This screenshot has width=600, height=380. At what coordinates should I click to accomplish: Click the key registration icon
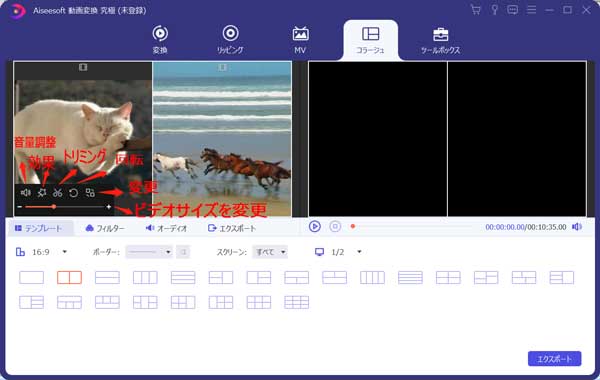point(494,10)
